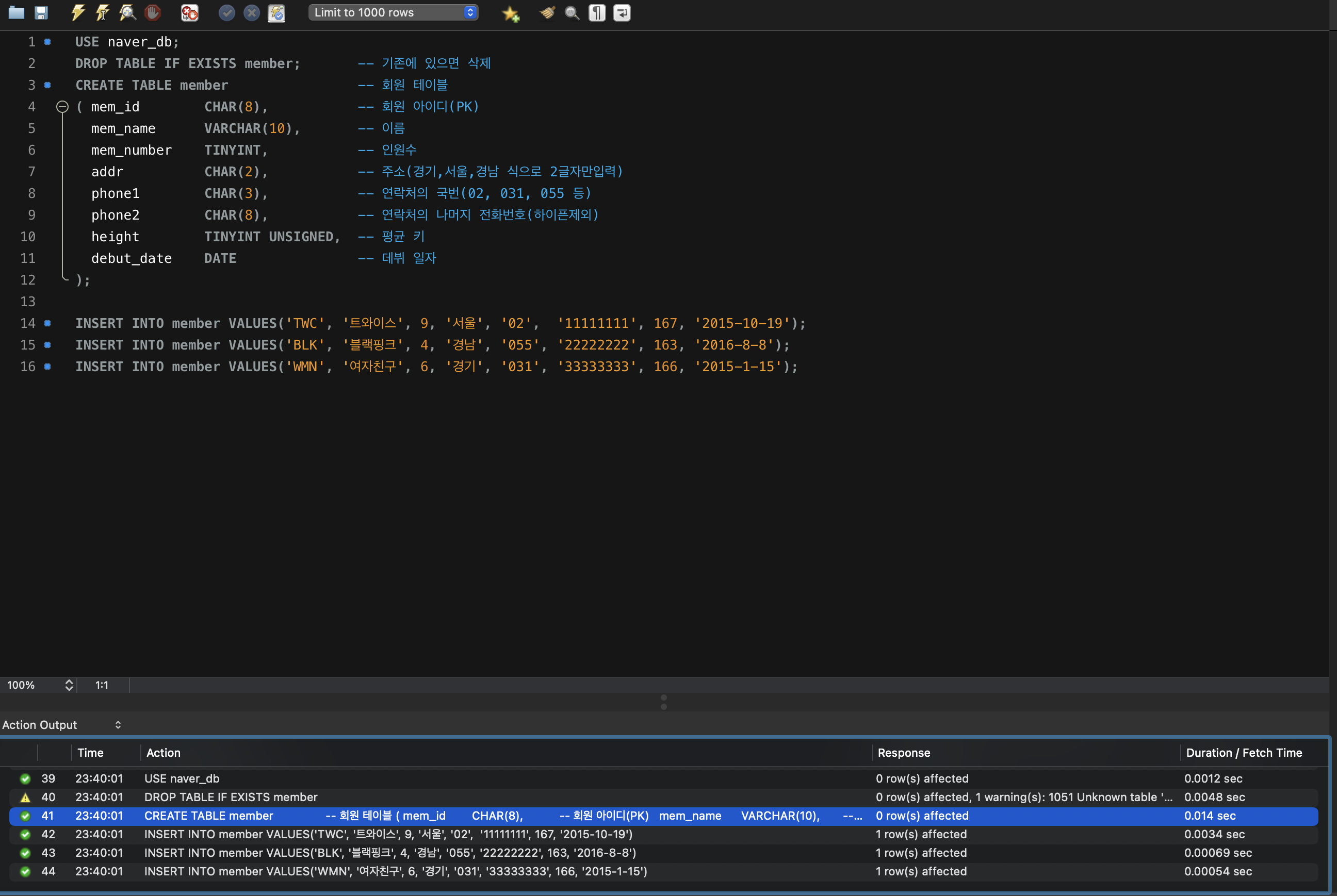
Task: Toggle the auto-commit mode button
Action: [x=276, y=12]
